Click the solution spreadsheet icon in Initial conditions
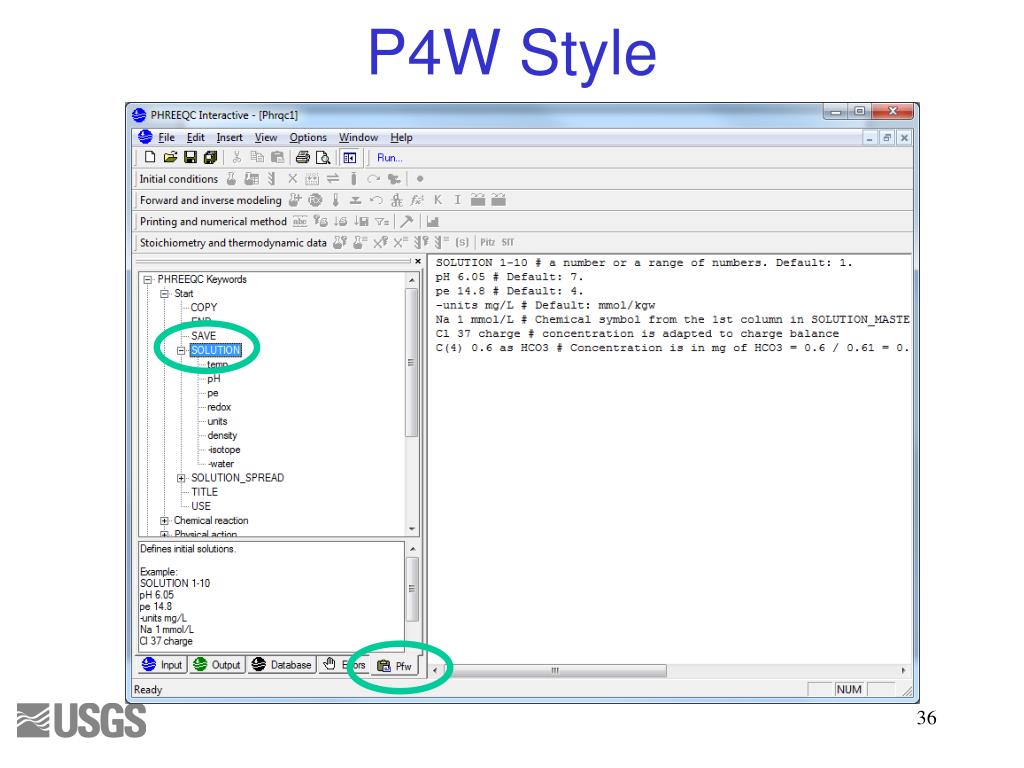The height and width of the screenshot is (768, 1024). point(251,178)
